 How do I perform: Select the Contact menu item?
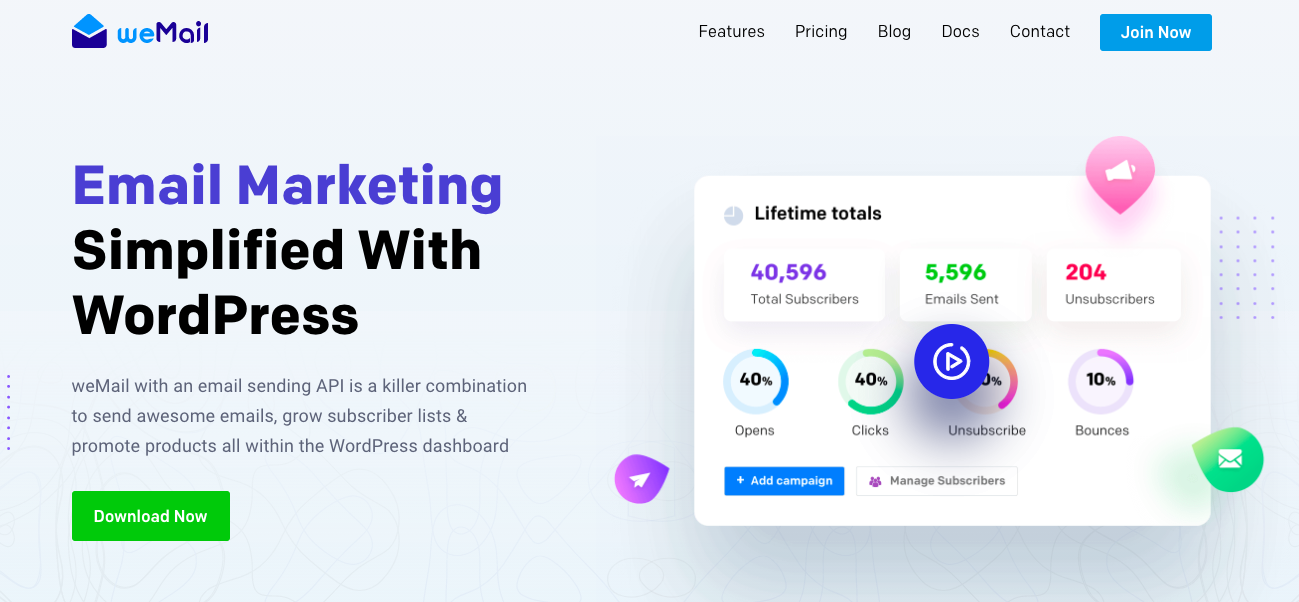click(1039, 32)
